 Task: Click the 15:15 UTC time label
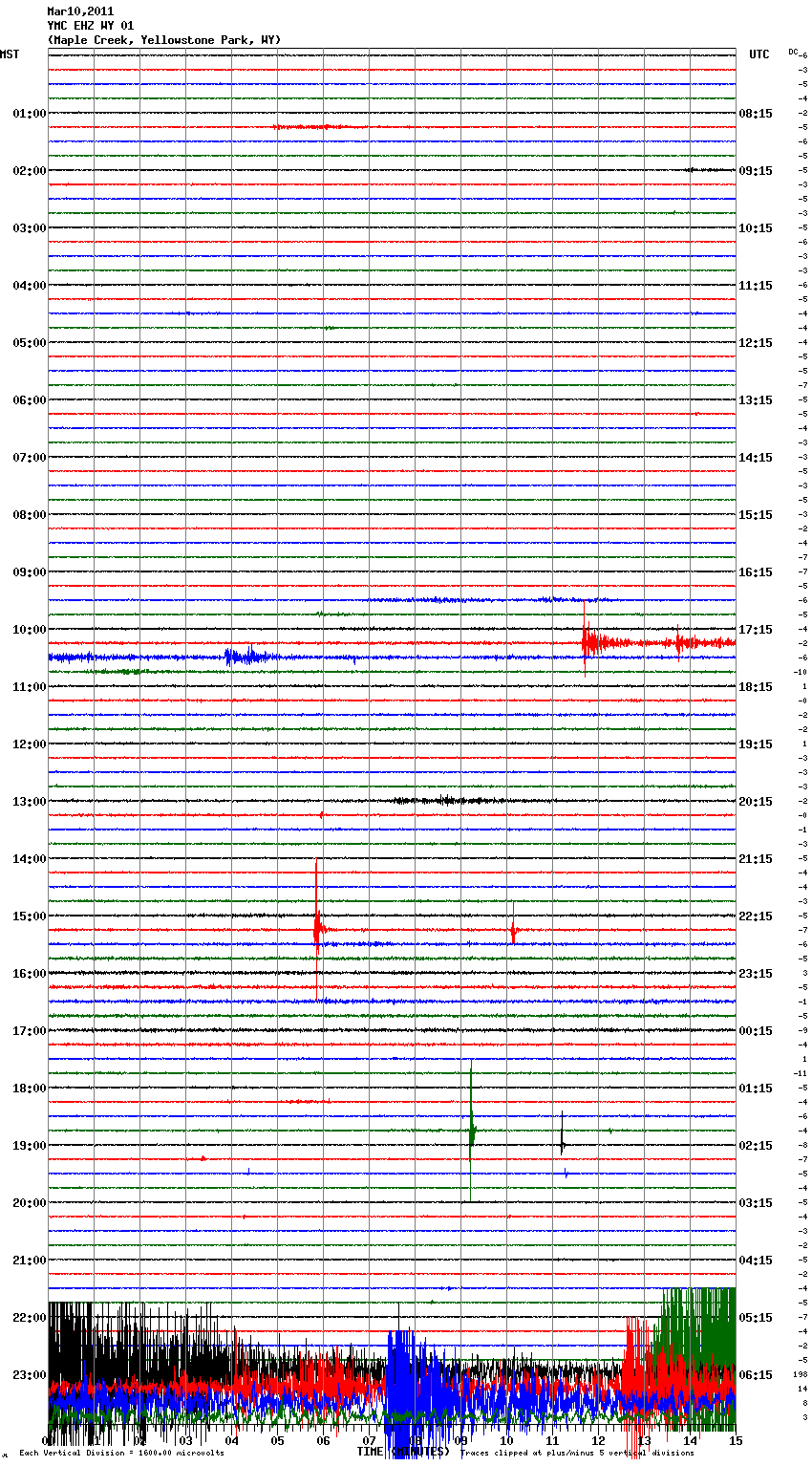point(756,515)
